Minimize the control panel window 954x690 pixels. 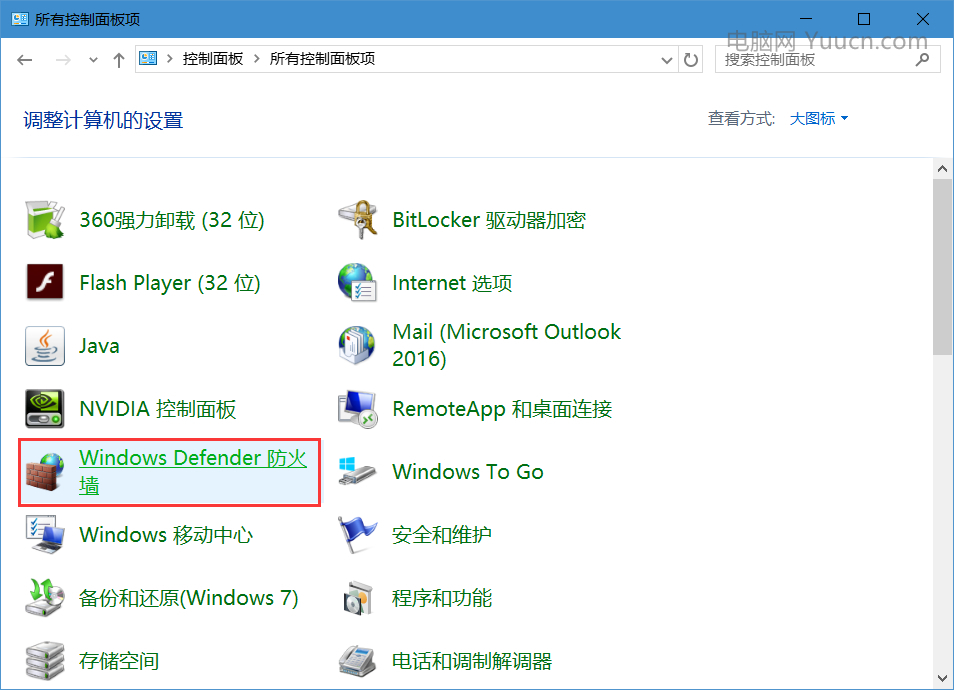click(x=806, y=19)
